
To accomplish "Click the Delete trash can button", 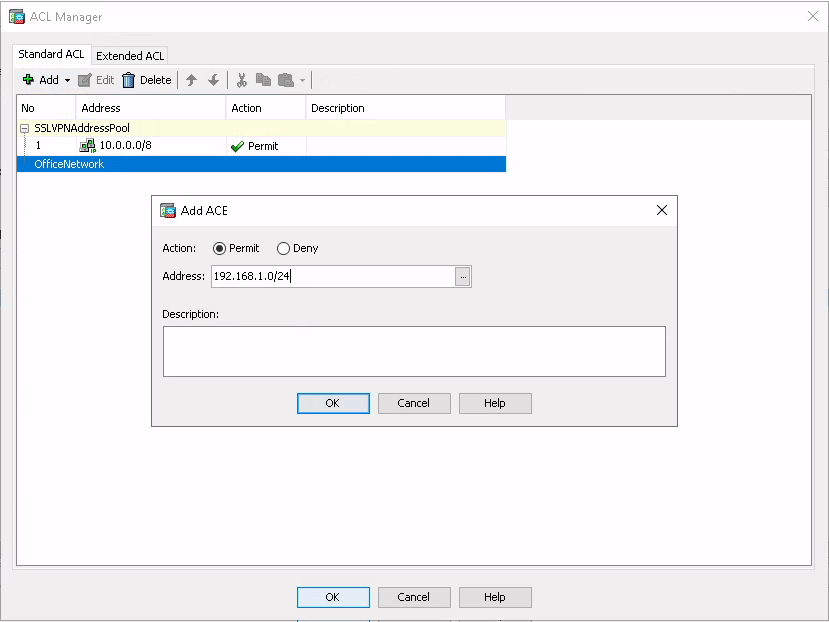I will tap(147, 80).
